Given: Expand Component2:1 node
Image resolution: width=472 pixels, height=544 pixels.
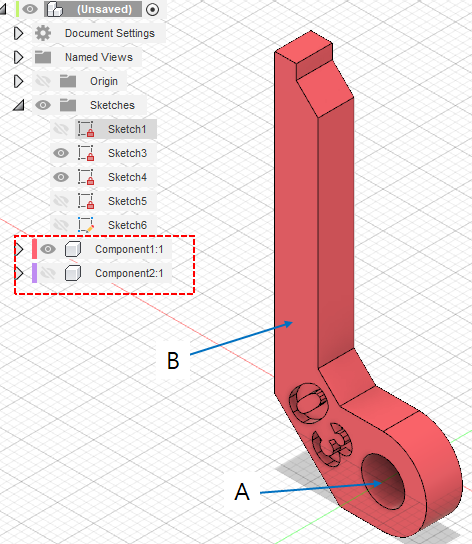Looking at the screenshot, I should [x=19, y=273].
